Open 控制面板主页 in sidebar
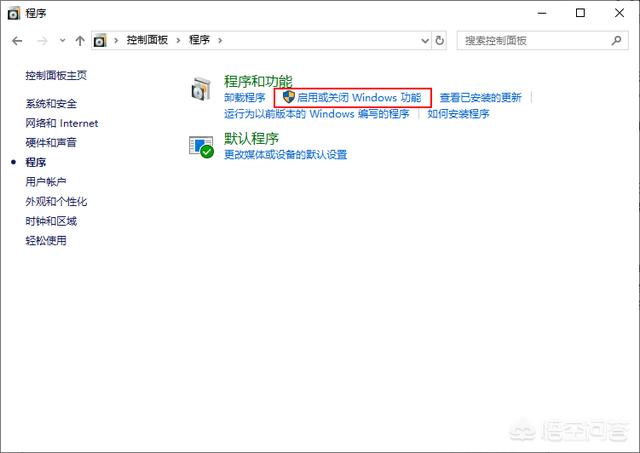Image resolution: width=640 pixels, height=453 pixels. click(x=56, y=76)
